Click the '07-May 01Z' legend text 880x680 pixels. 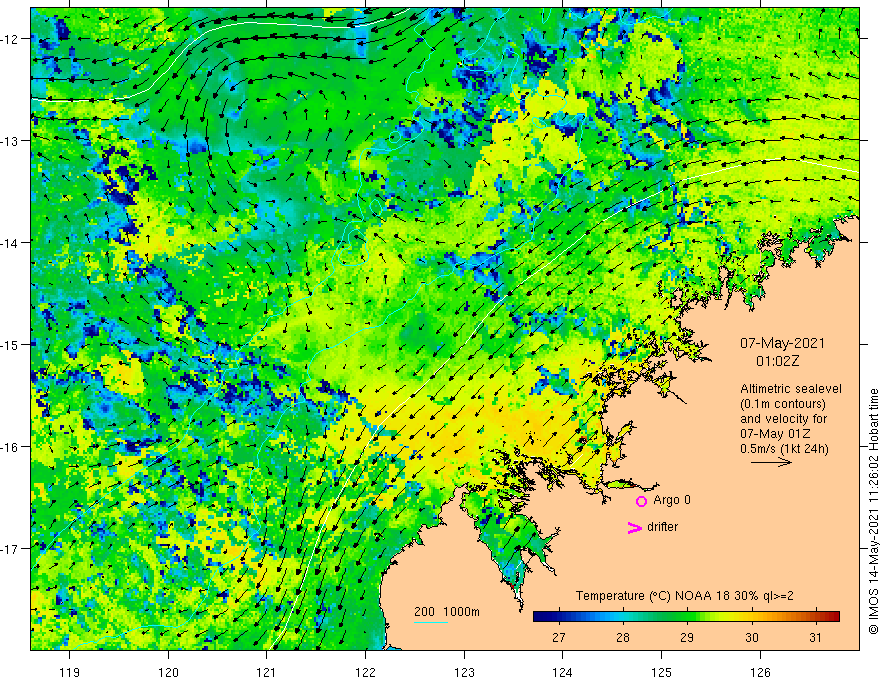click(x=774, y=434)
